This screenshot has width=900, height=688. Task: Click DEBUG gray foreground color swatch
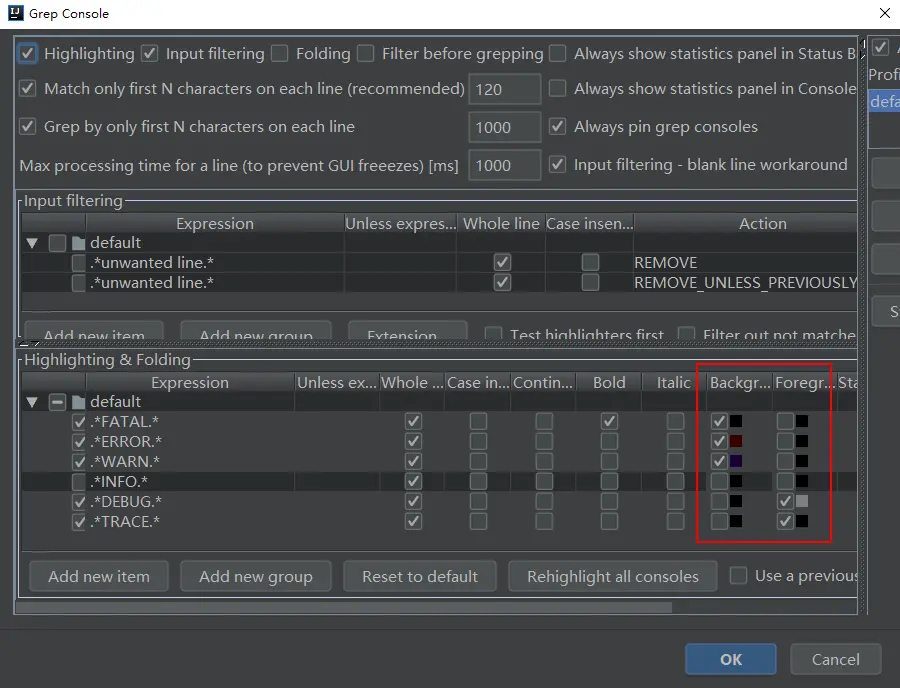click(802, 502)
